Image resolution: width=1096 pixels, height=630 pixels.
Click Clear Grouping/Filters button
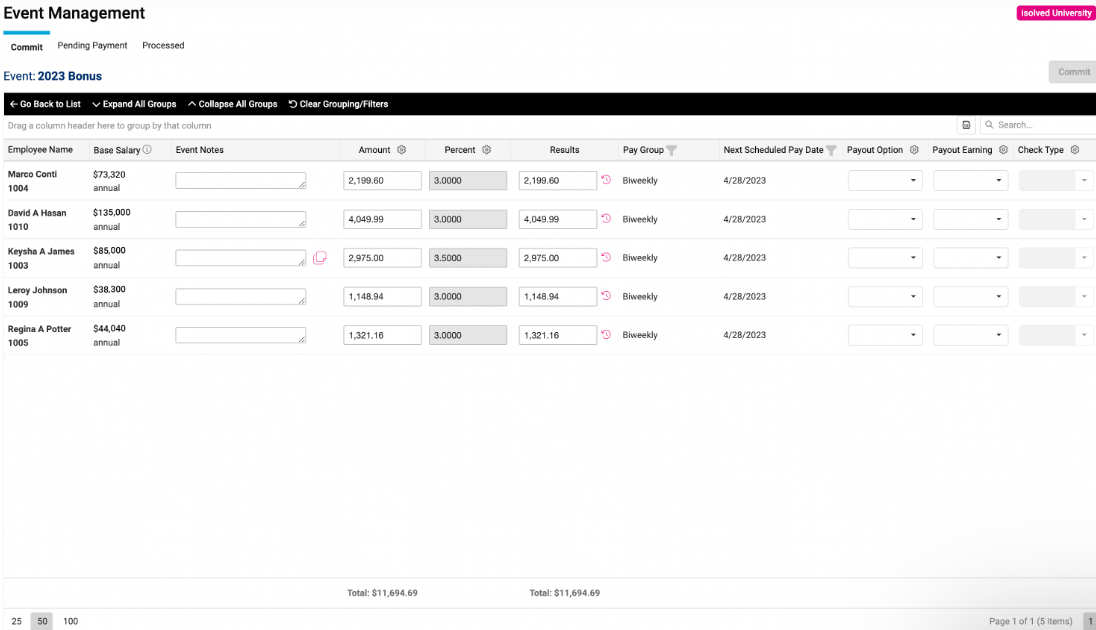coord(338,104)
